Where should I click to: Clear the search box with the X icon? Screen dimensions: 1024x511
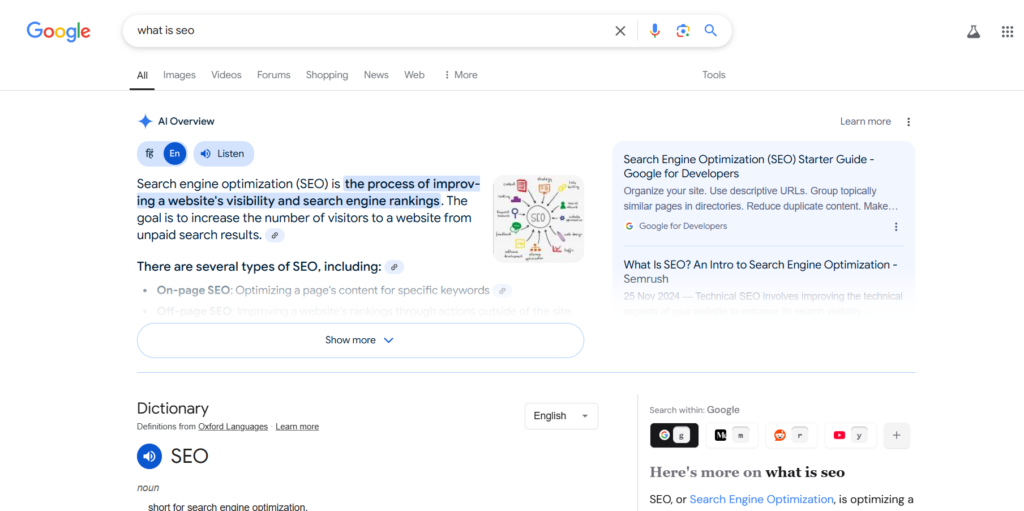click(x=620, y=31)
